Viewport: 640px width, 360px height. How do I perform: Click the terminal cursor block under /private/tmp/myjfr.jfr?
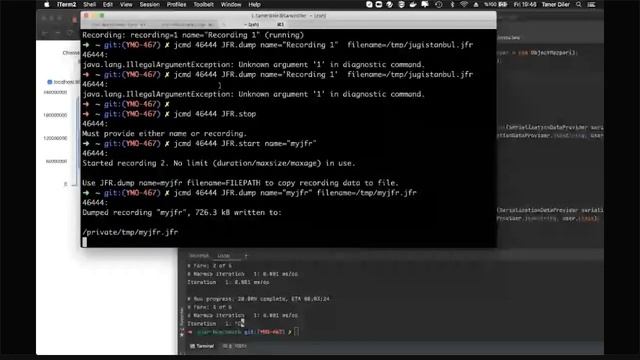click(84, 242)
